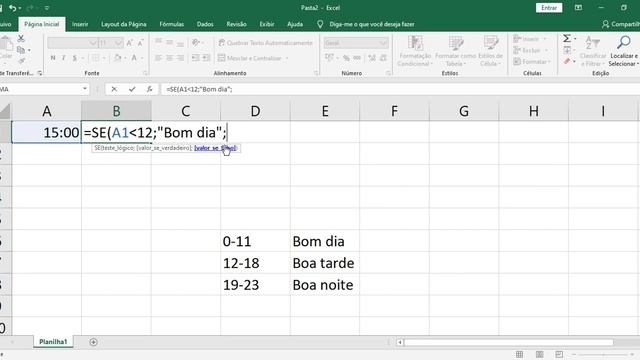
Task: Switch to Layout da Página tab
Action: coord(124,24)
